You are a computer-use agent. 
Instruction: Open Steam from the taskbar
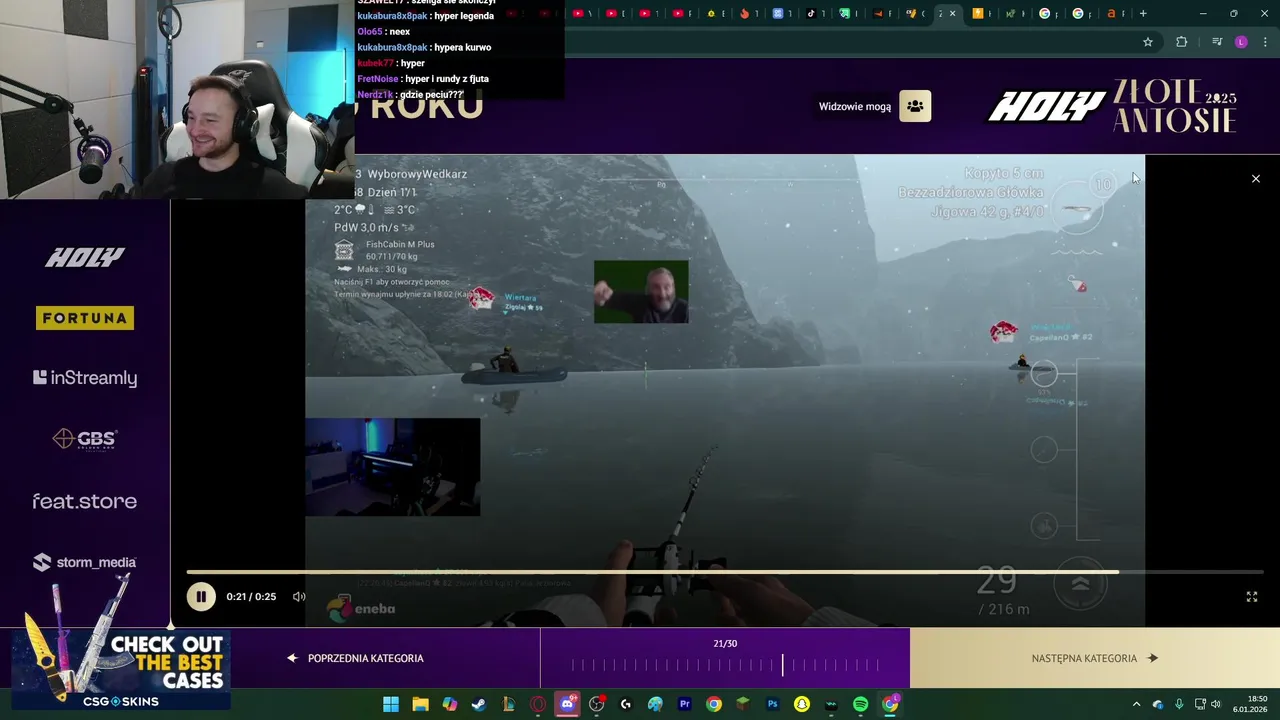tap(479, 704)
